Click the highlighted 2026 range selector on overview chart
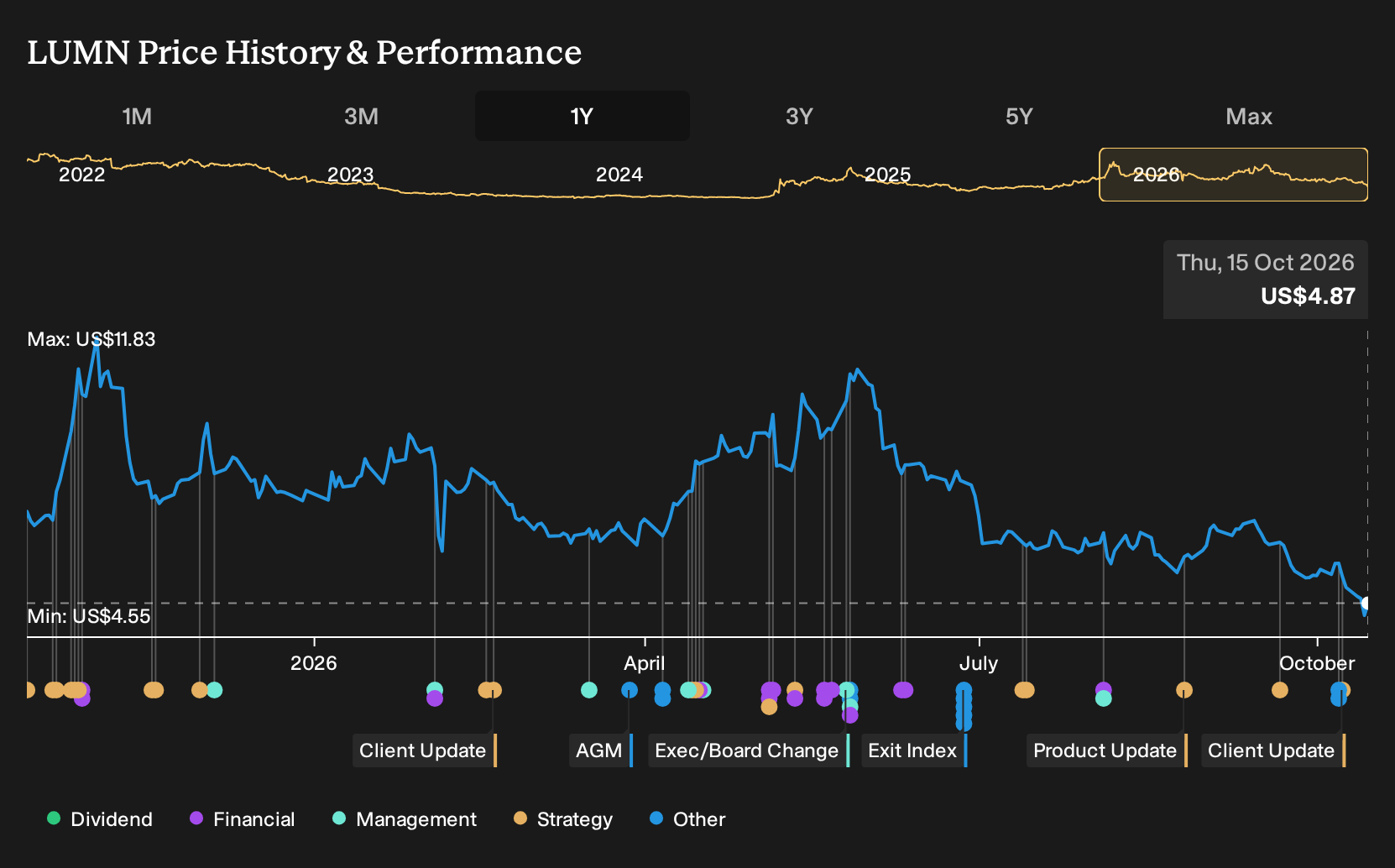 point(1233,175)
